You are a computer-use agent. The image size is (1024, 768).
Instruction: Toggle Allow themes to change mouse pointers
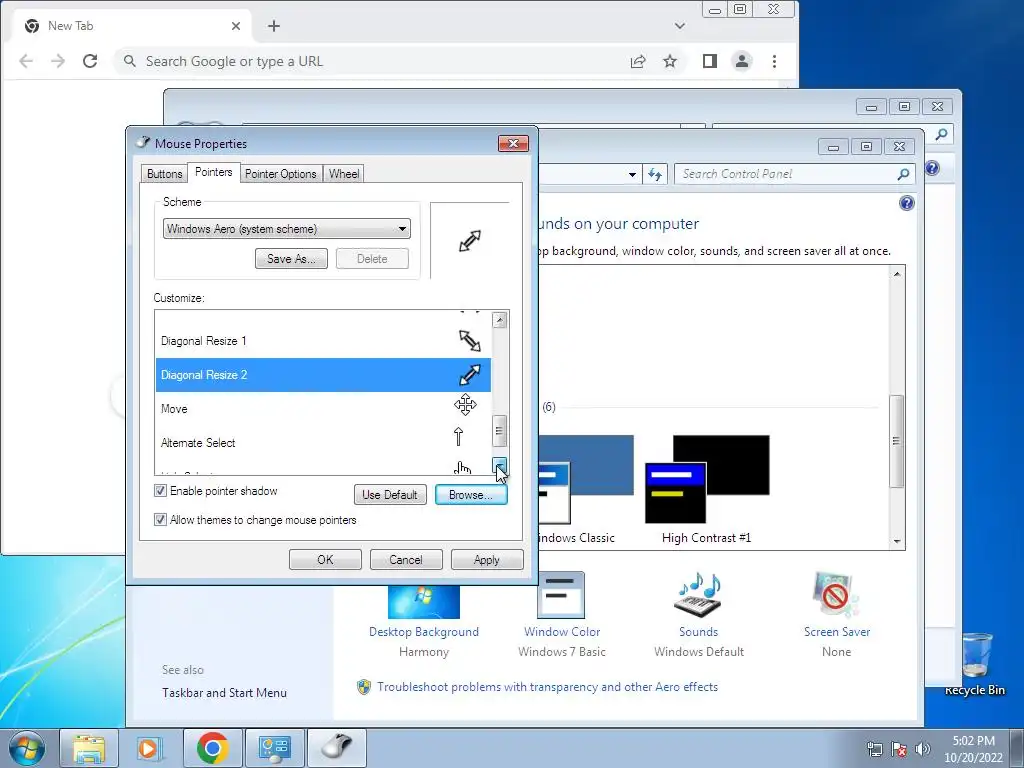tap(160, 520)
